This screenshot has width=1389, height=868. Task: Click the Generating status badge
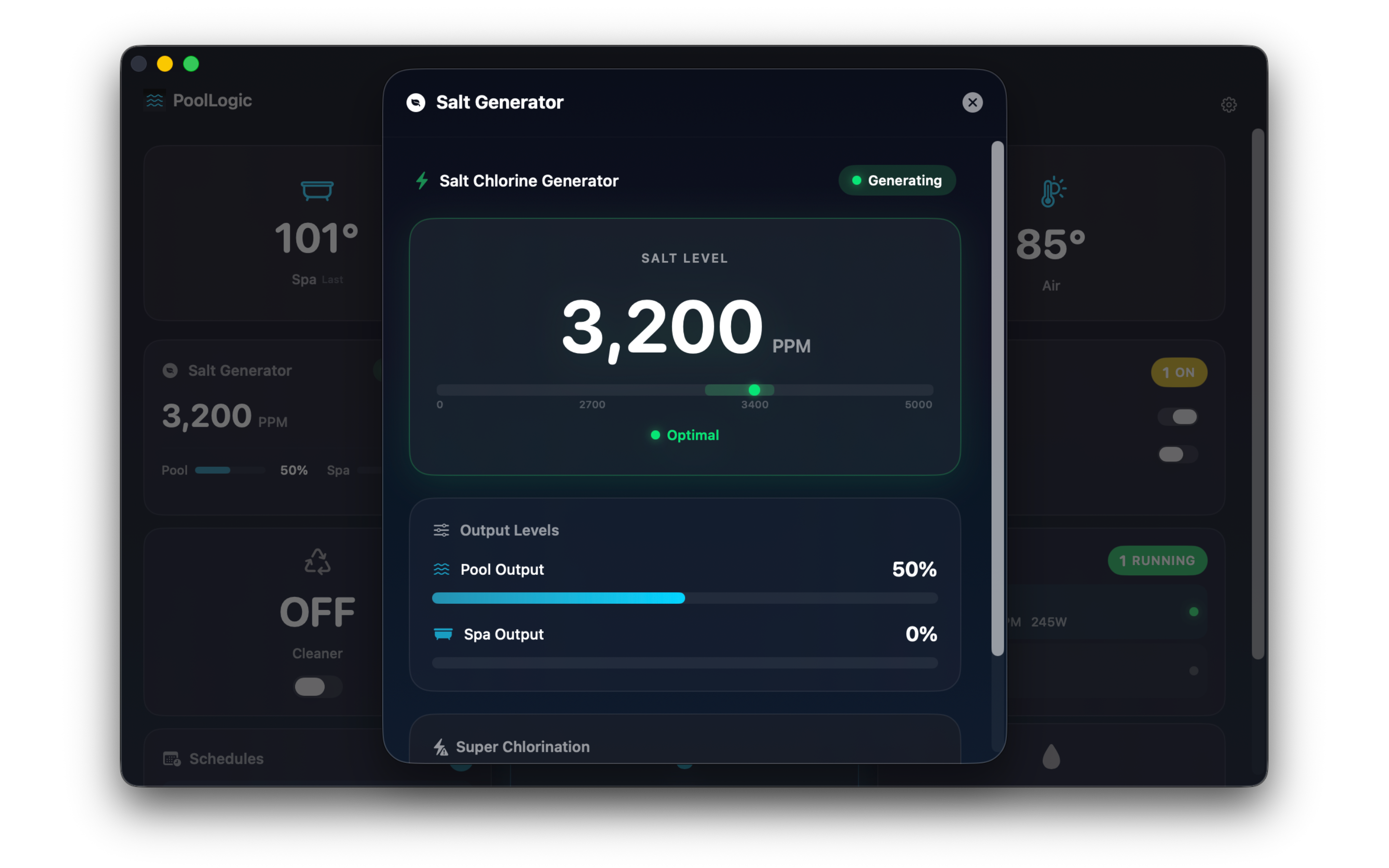pyautogui.click(x=897, y=180)
